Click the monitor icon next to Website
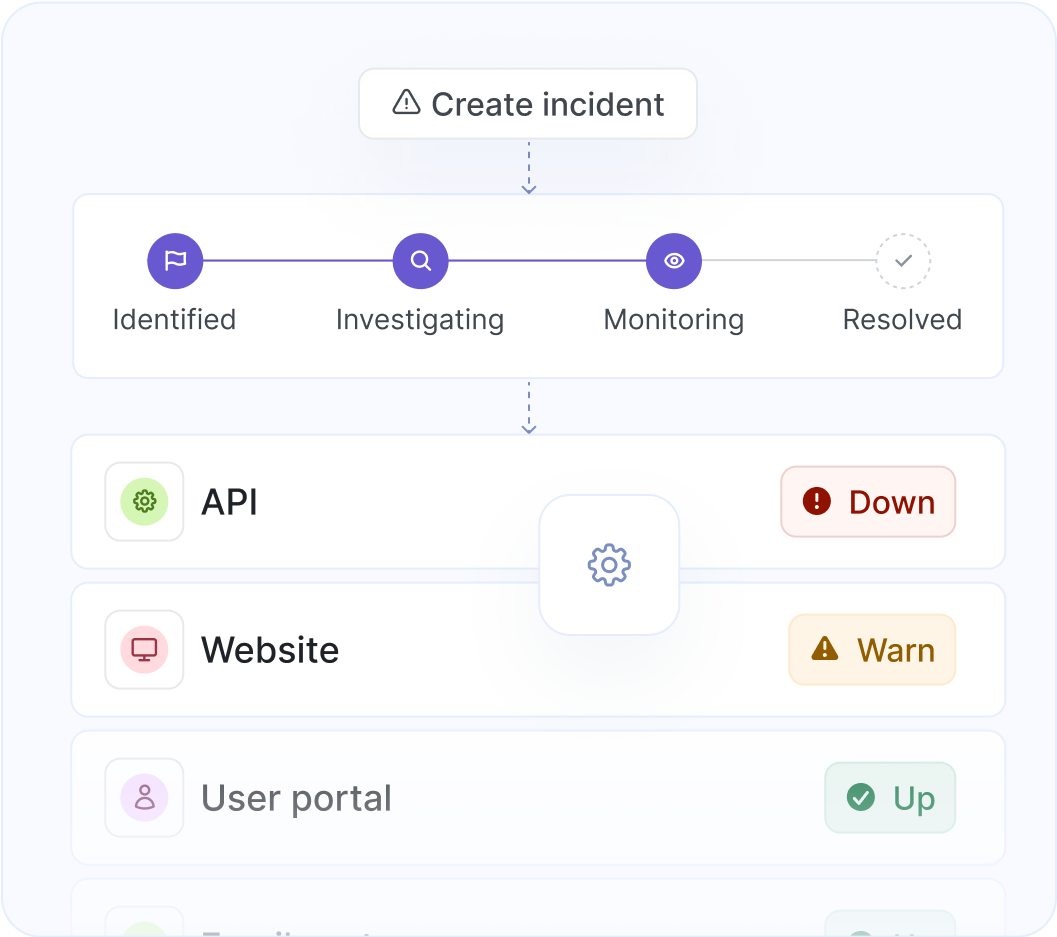 [x=144, y=650]
